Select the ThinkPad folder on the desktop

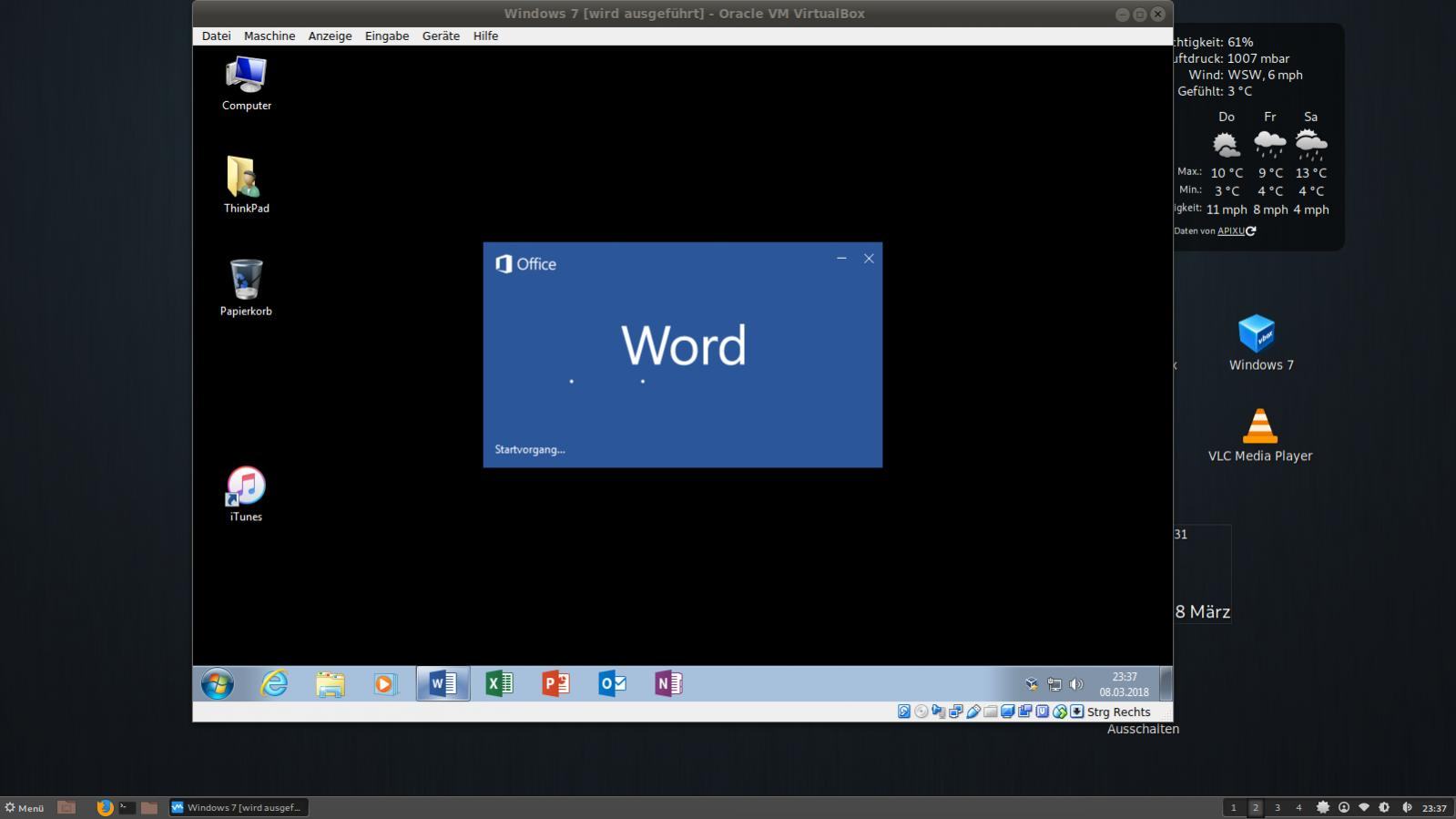[246, 185]
